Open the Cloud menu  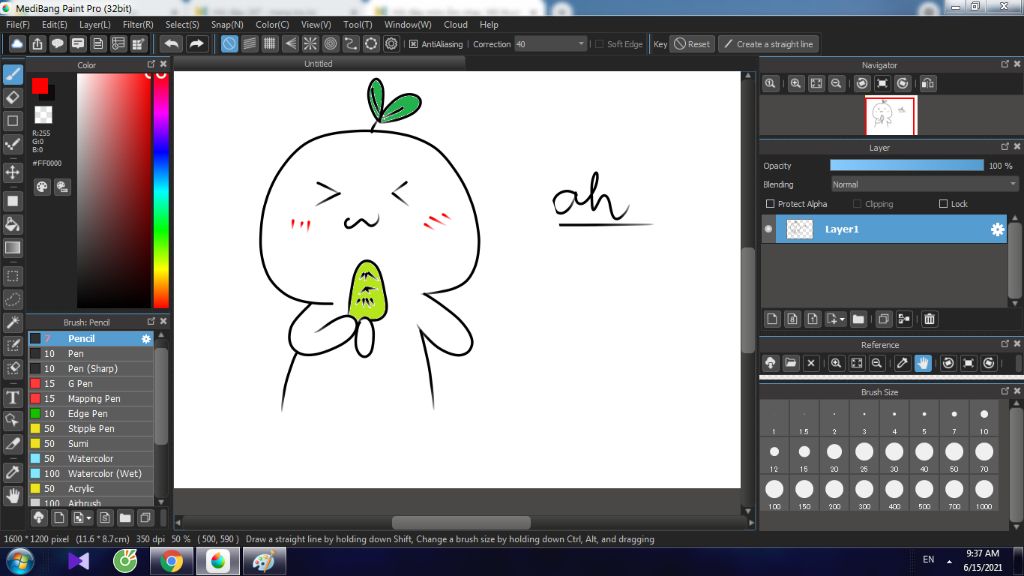455,25
